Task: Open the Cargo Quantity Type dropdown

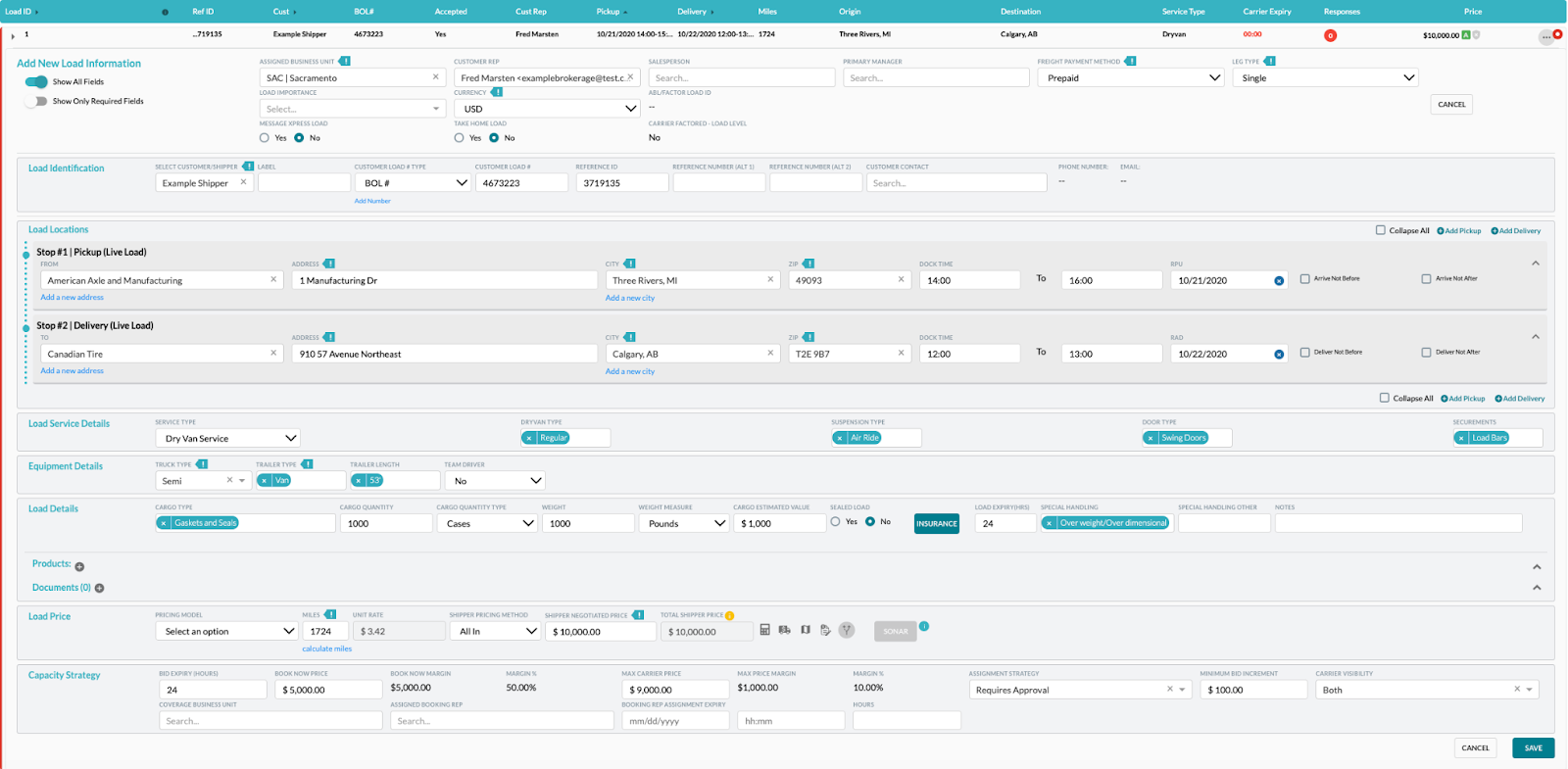Action: [487, 523]
